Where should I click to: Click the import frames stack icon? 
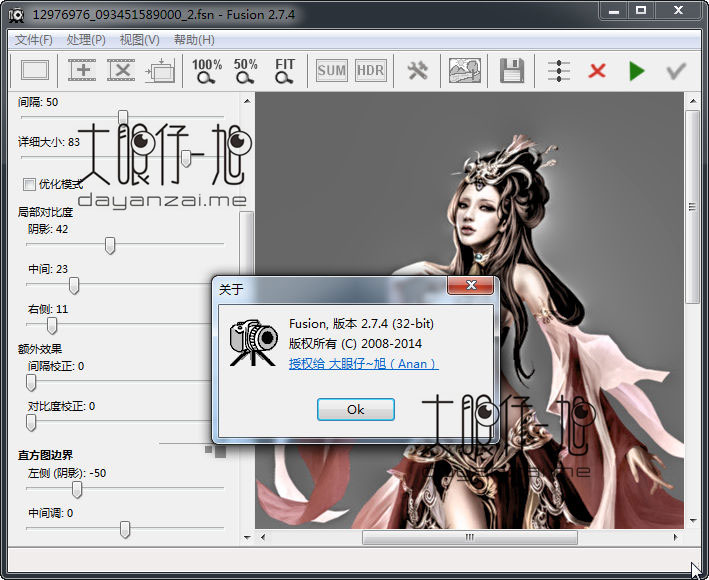click(x=160, y=71)
